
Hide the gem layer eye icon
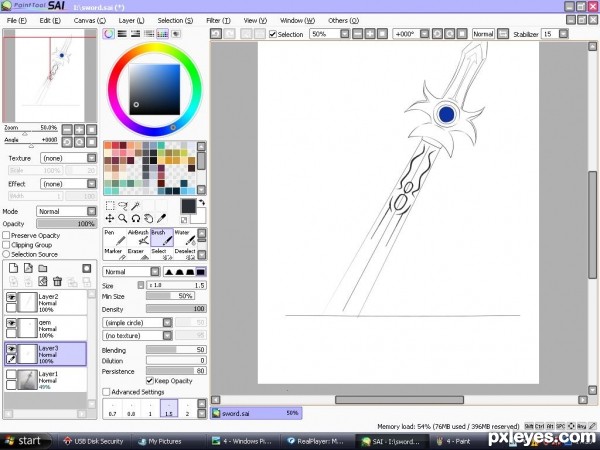[x=11, y=323]
